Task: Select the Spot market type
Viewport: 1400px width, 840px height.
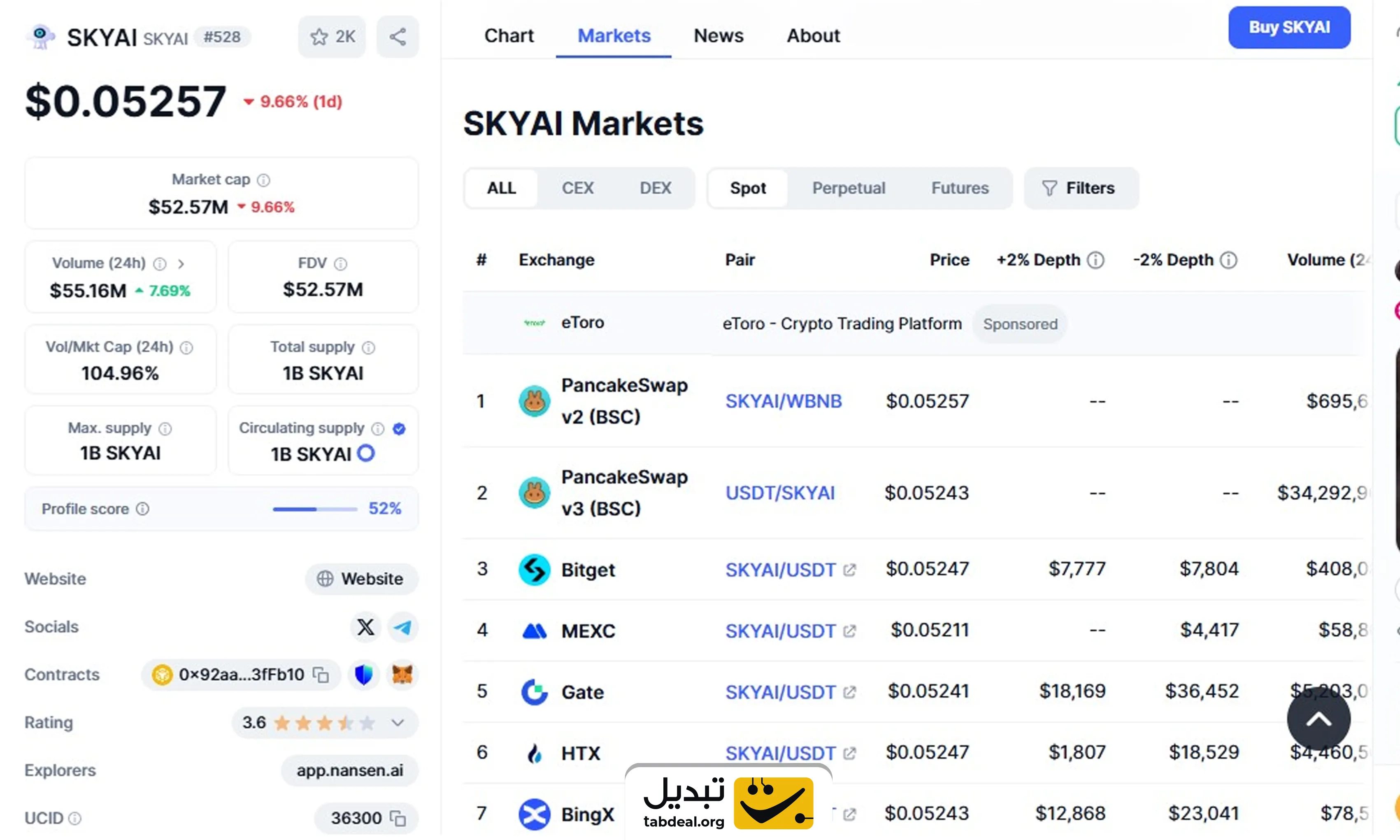Action: (x=748, y=188)
